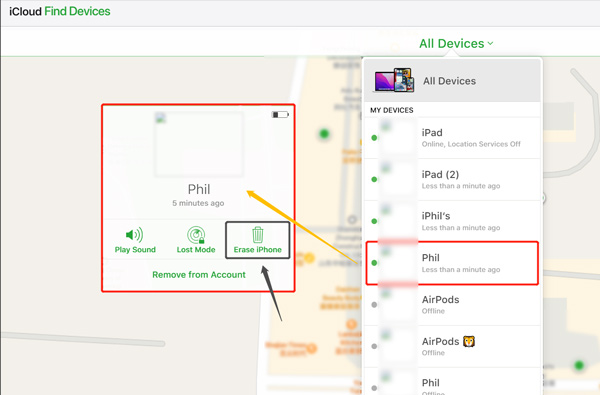The width and height of the screenshot is (600, 395).
Task: Click the multi-device icon beside All Devices
Action: [x=395, y=80]
